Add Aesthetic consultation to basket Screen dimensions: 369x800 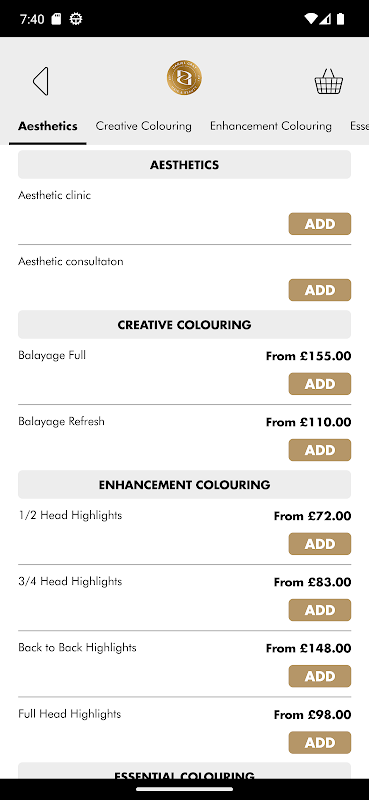pos(319,290)
